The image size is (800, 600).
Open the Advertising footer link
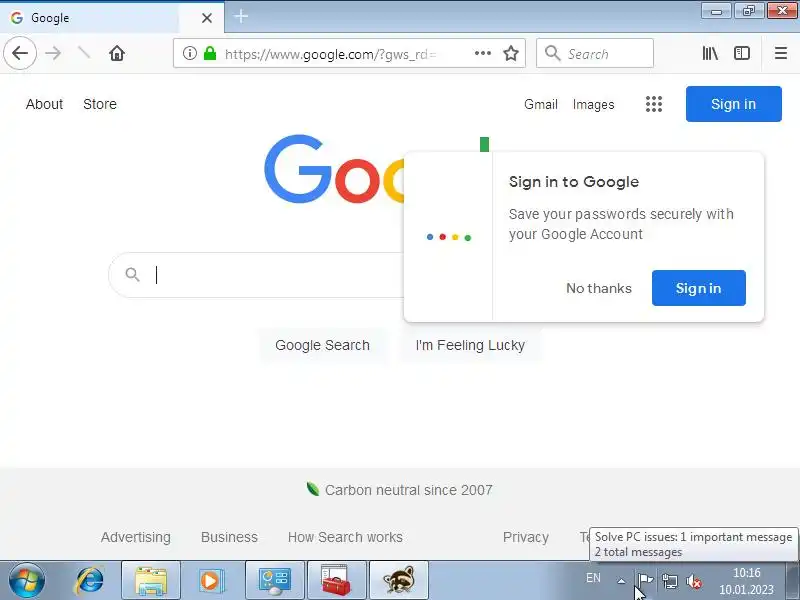(136, 537)
